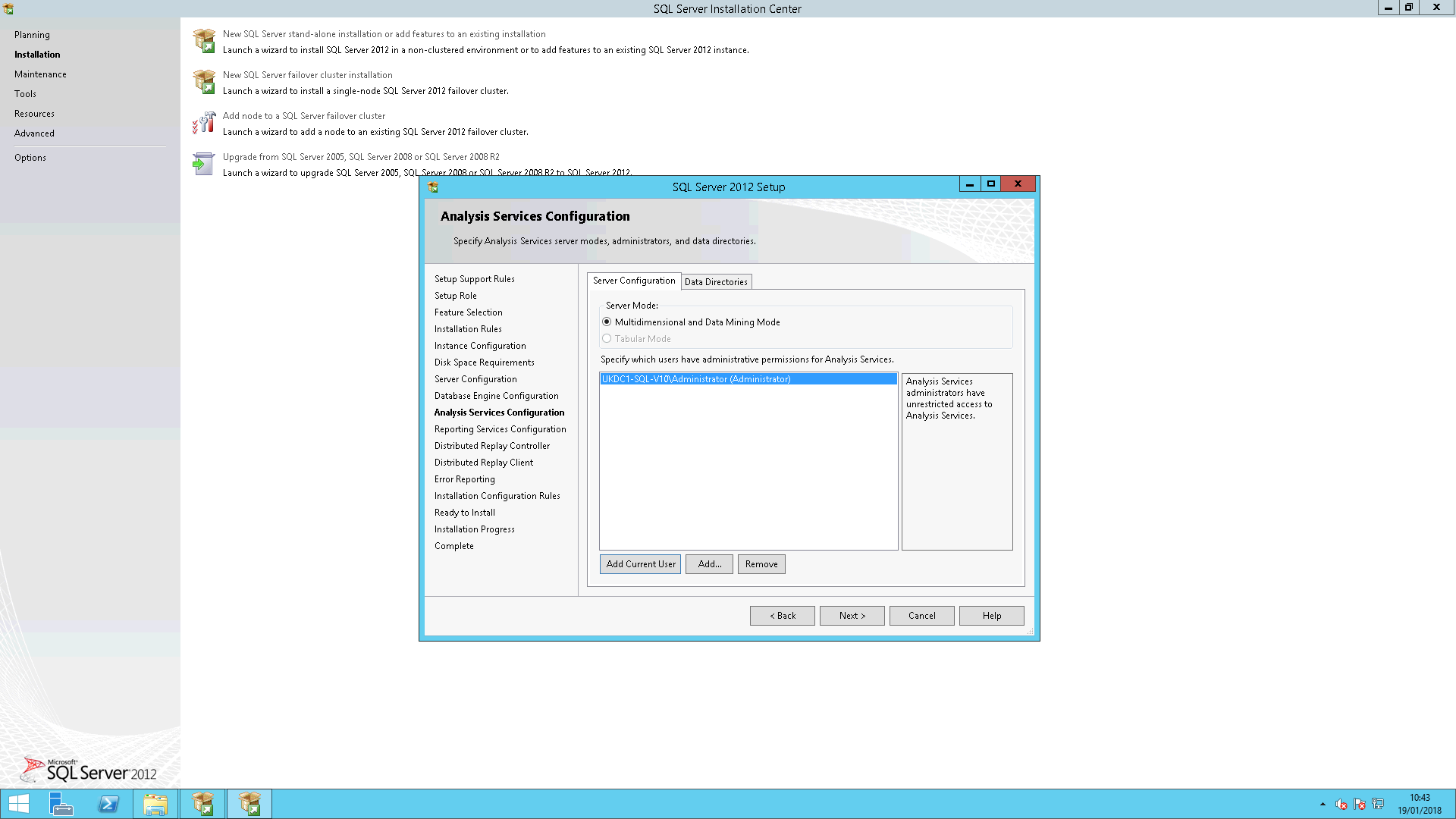This screenshot has width=1456, height=819.
Task: Click New SQL Server stand-alone installation link
Action: point(384,34)
